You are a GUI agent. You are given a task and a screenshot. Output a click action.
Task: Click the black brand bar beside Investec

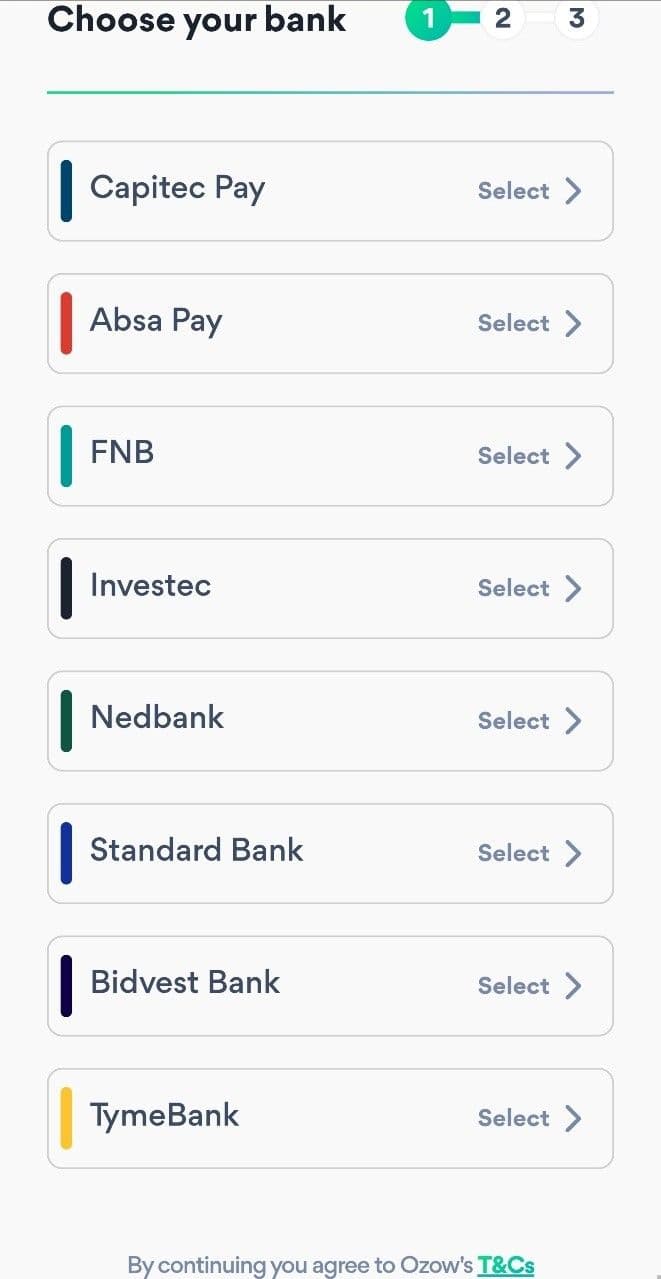click(x=67, y=588)
